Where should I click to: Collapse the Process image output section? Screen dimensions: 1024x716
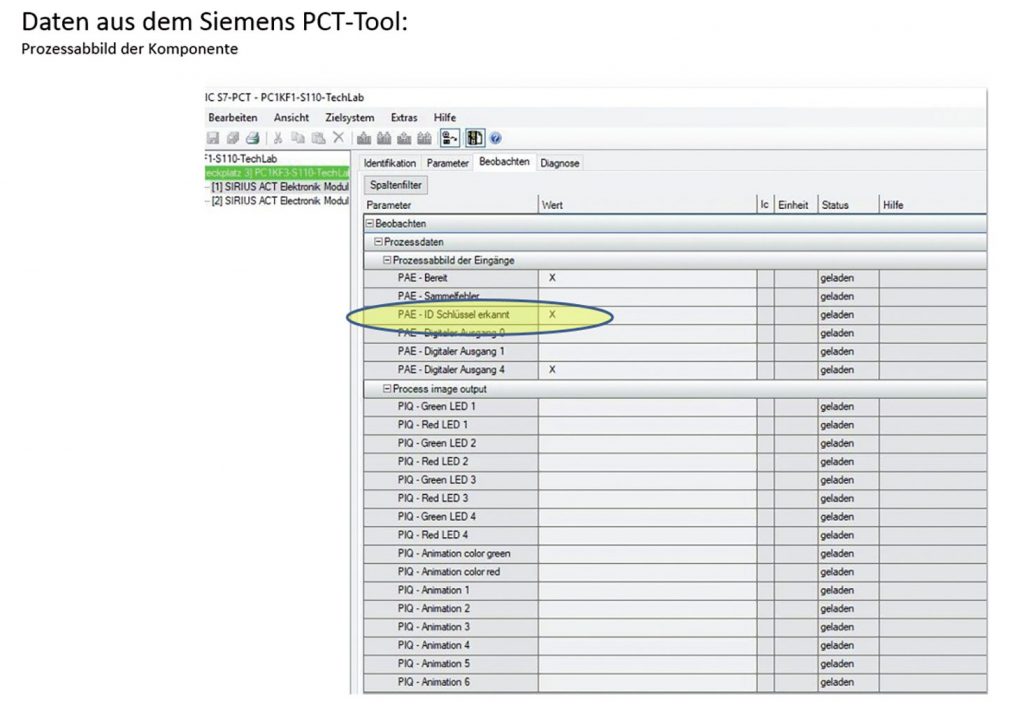click(387, 388)
